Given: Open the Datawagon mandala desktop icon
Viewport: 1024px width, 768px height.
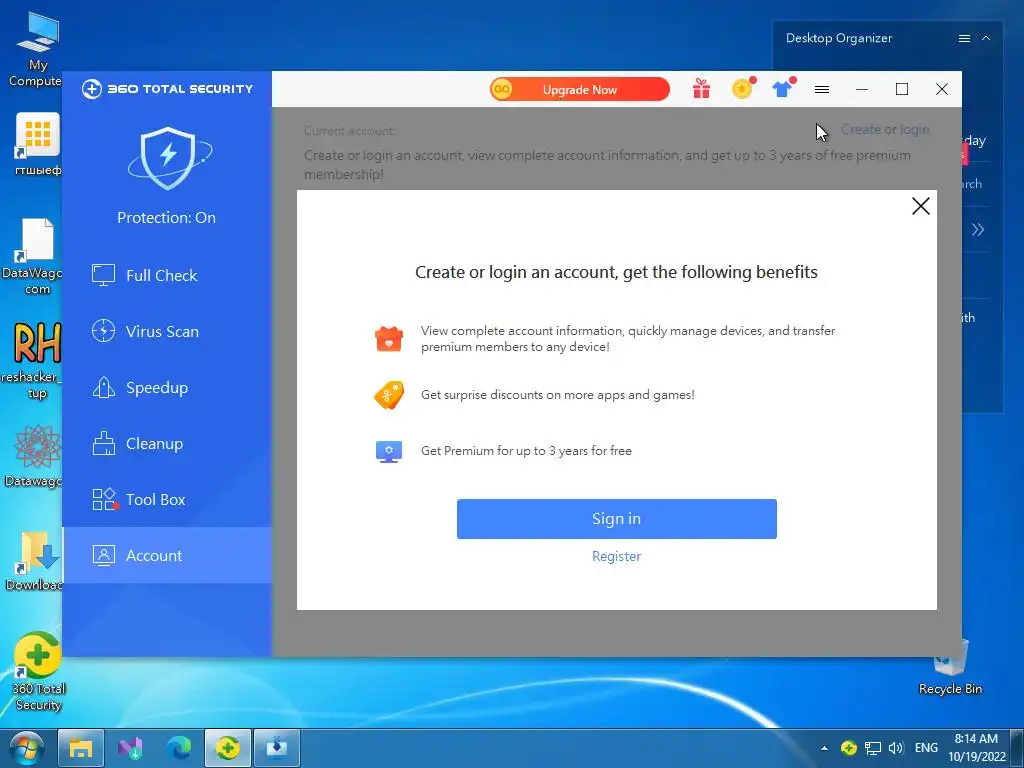Looking at the screenshot, I should click(x=36, y=456).
